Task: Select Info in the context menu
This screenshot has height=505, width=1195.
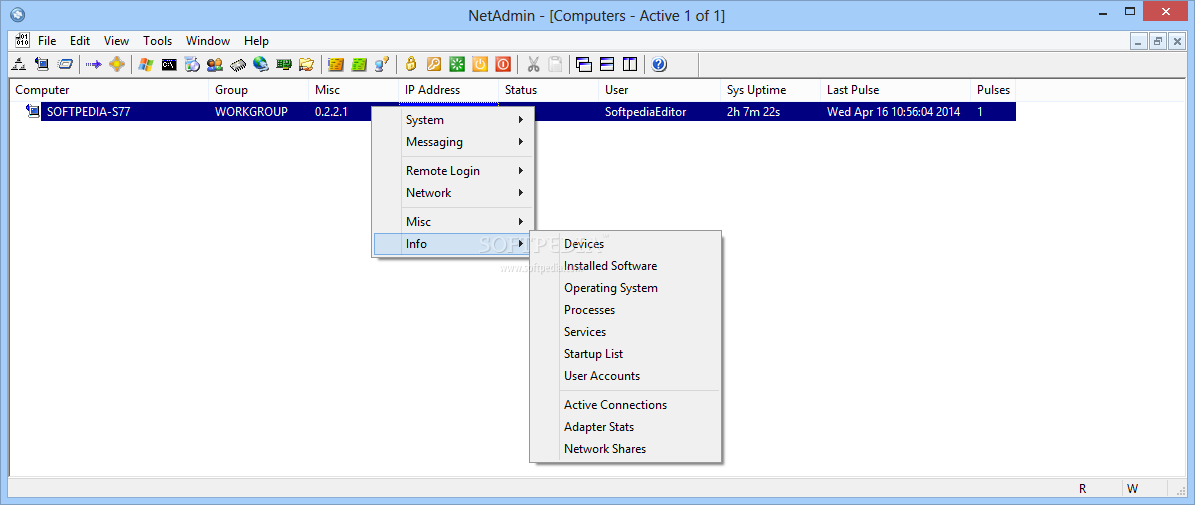Action: pyautogui.click(x=453, y=245)
